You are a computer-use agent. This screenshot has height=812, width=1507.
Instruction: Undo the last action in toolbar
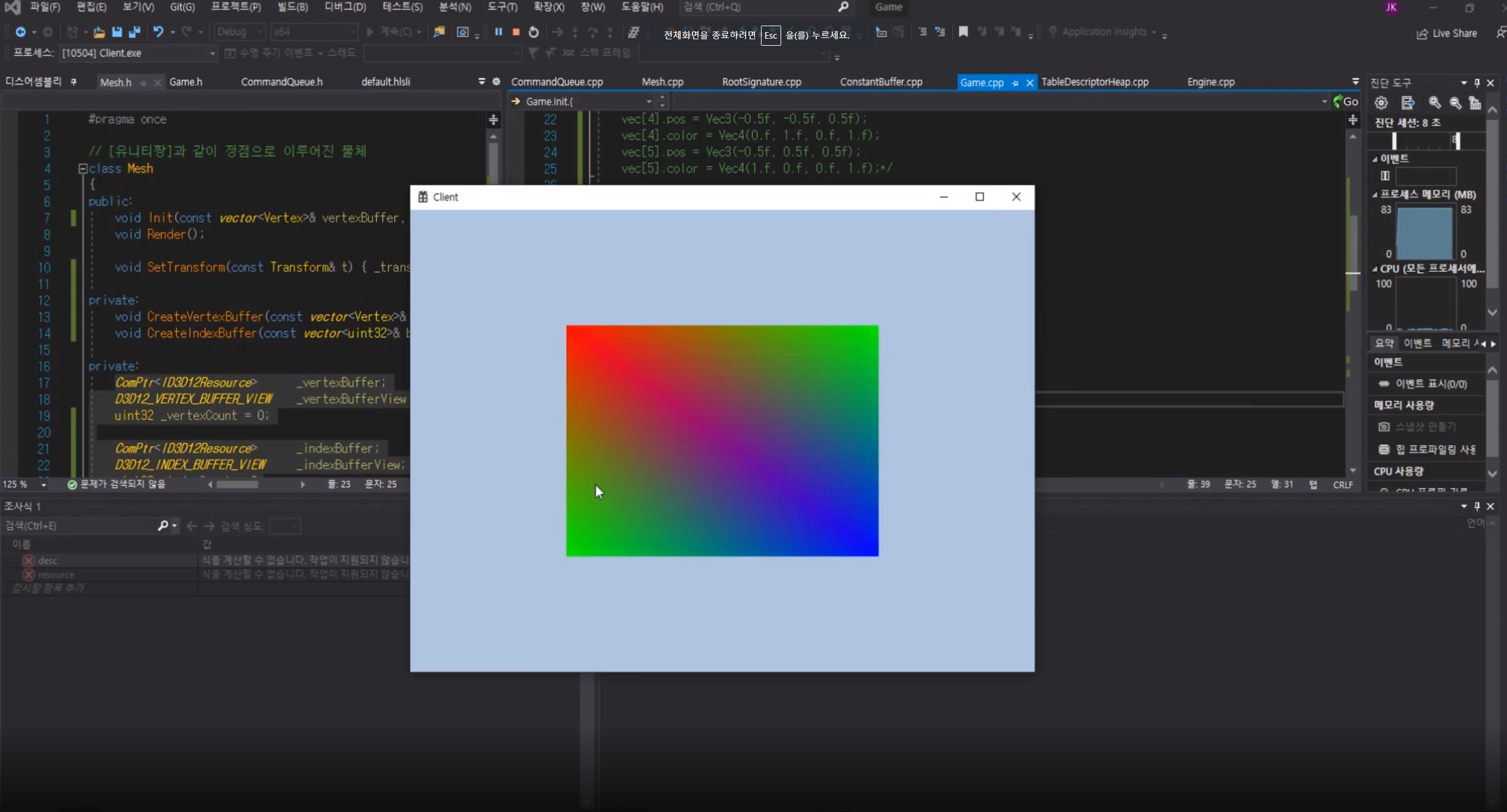pyautogui.click(x=158, y=32)
